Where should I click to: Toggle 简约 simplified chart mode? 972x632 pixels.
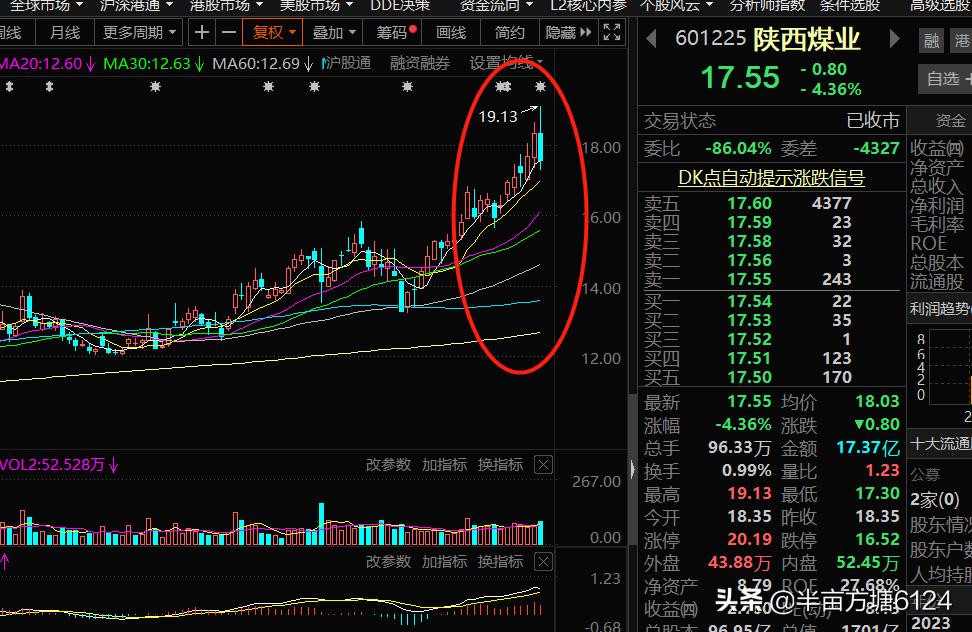click(509, 31)
